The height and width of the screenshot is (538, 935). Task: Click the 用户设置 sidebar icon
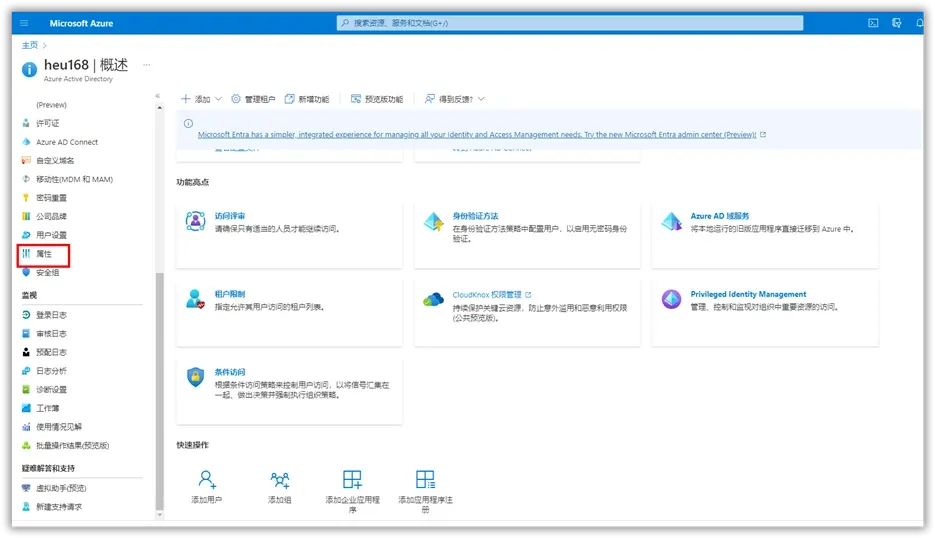(x=26, y=234)
